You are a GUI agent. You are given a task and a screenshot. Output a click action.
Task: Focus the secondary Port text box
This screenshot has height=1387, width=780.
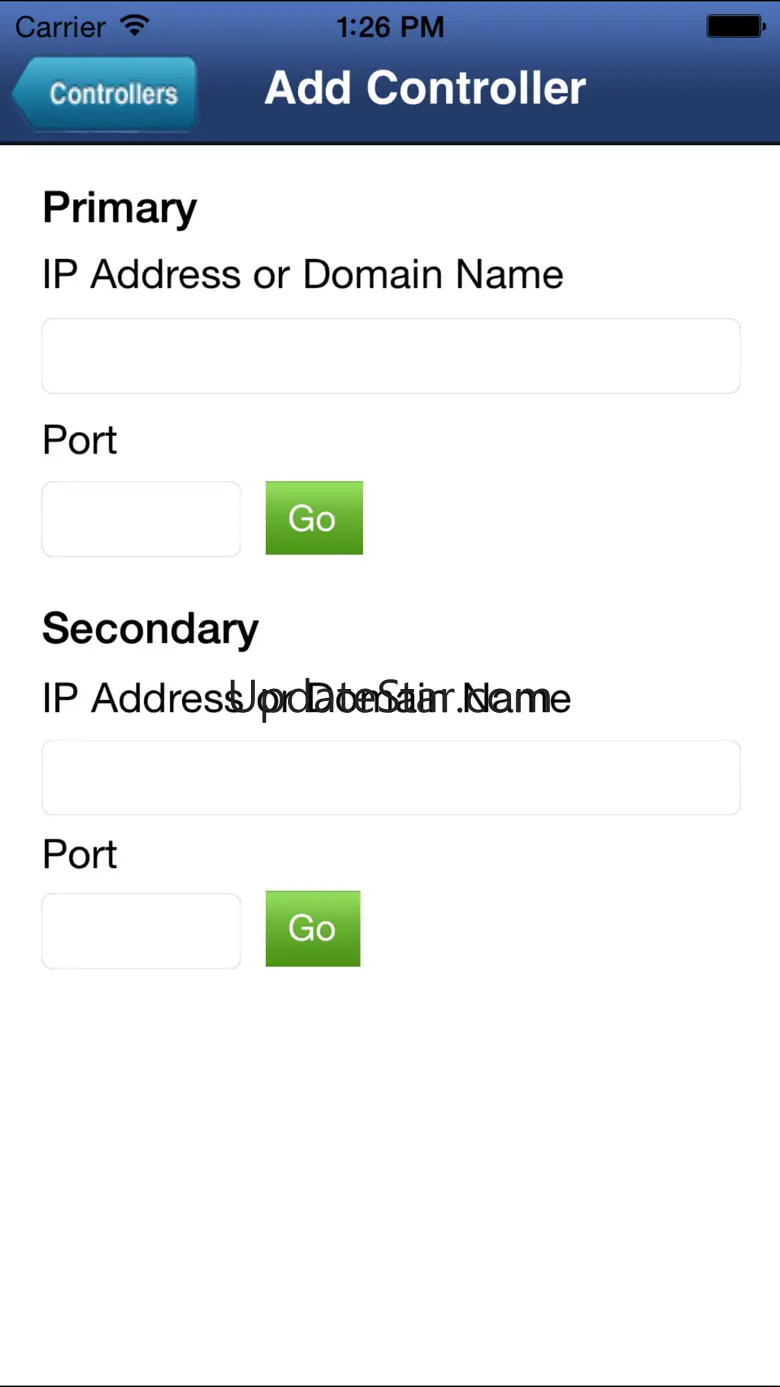pyautogui.click(x=141, y=931)
